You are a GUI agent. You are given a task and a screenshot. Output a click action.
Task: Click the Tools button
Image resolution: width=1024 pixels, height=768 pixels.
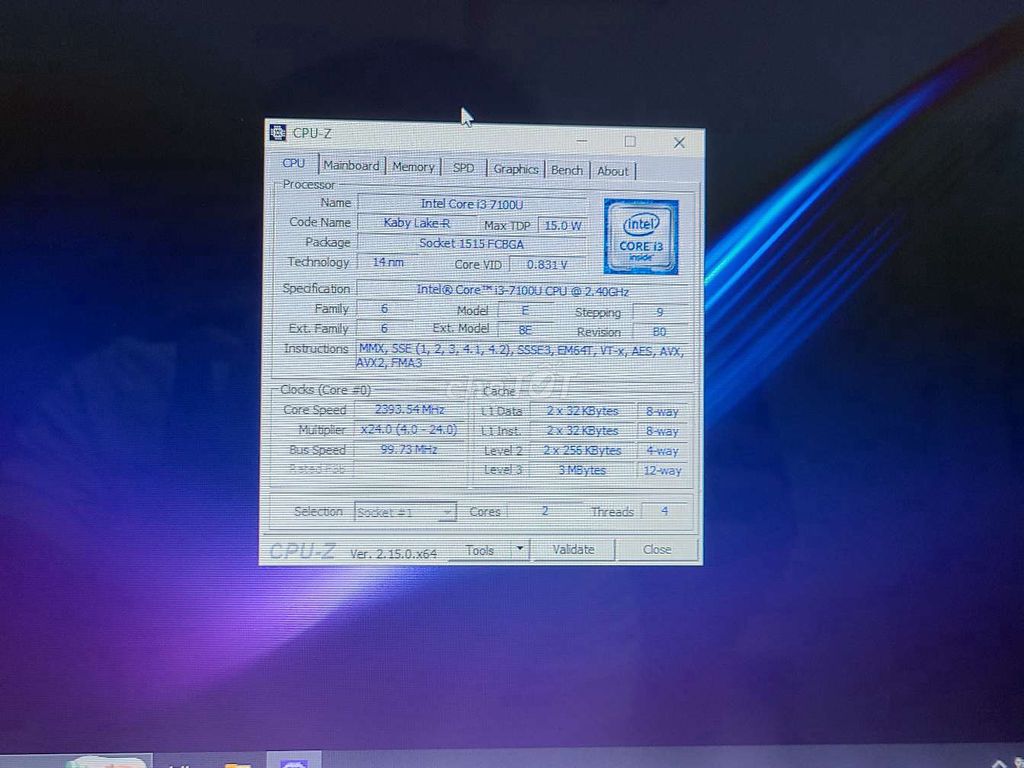point(479,550)
